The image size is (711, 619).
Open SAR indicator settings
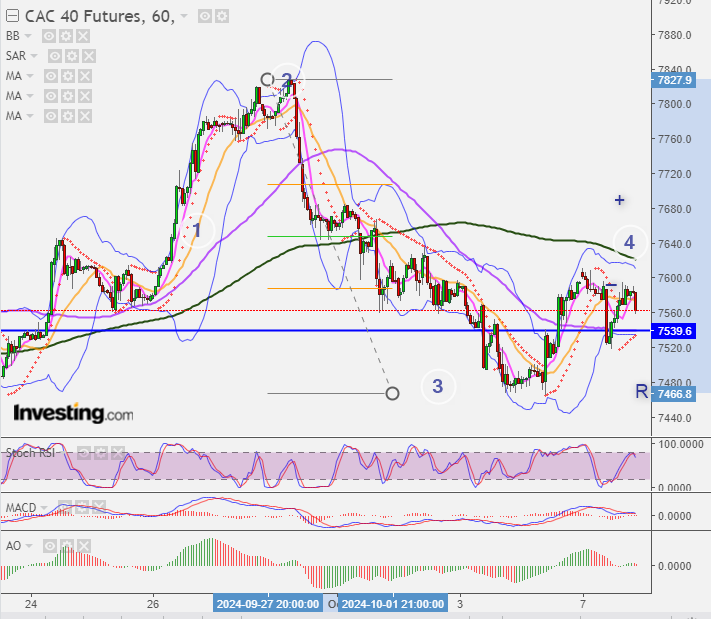[72, 56]
